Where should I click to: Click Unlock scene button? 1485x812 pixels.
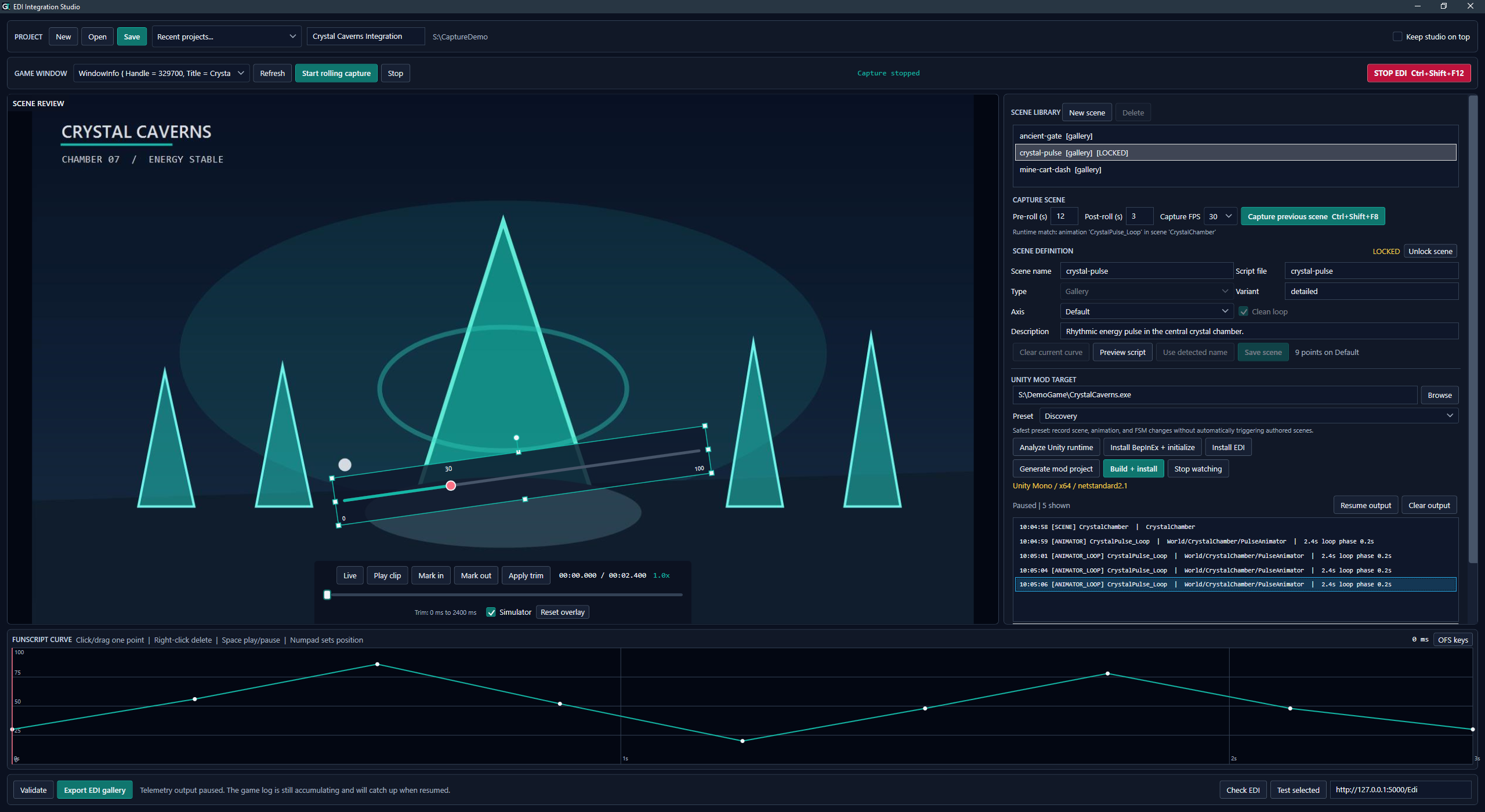pyautogui.click(x=1430, y=251)
